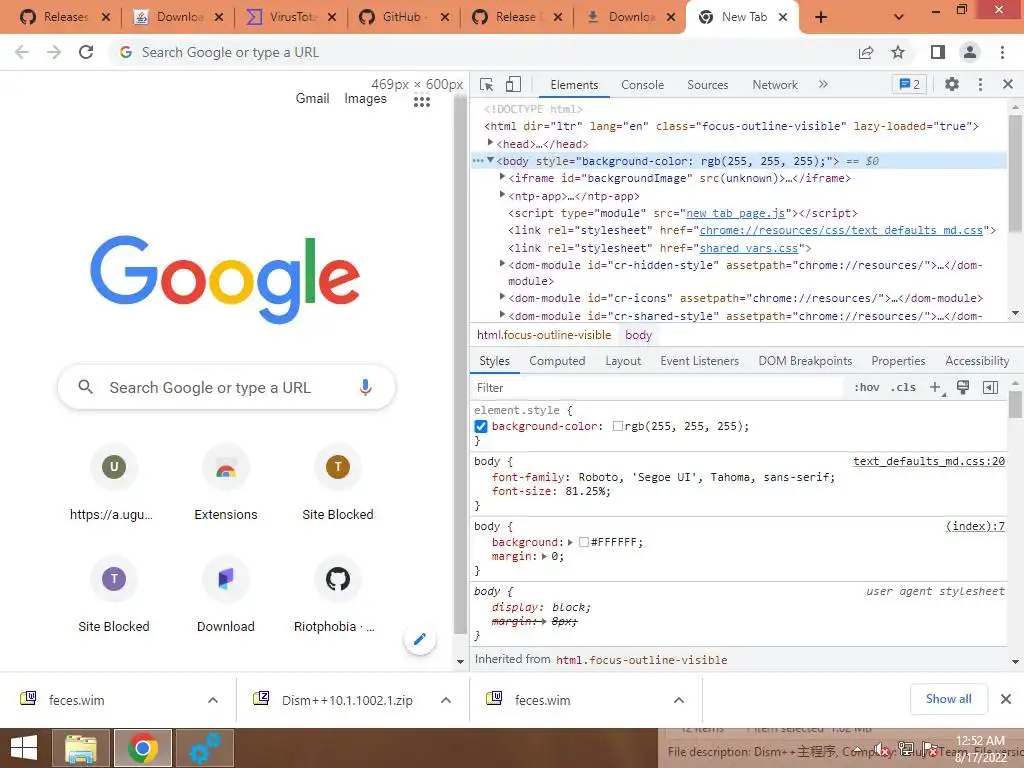
Task: Toggle the .cls classes button
Action: coord(903,387)
